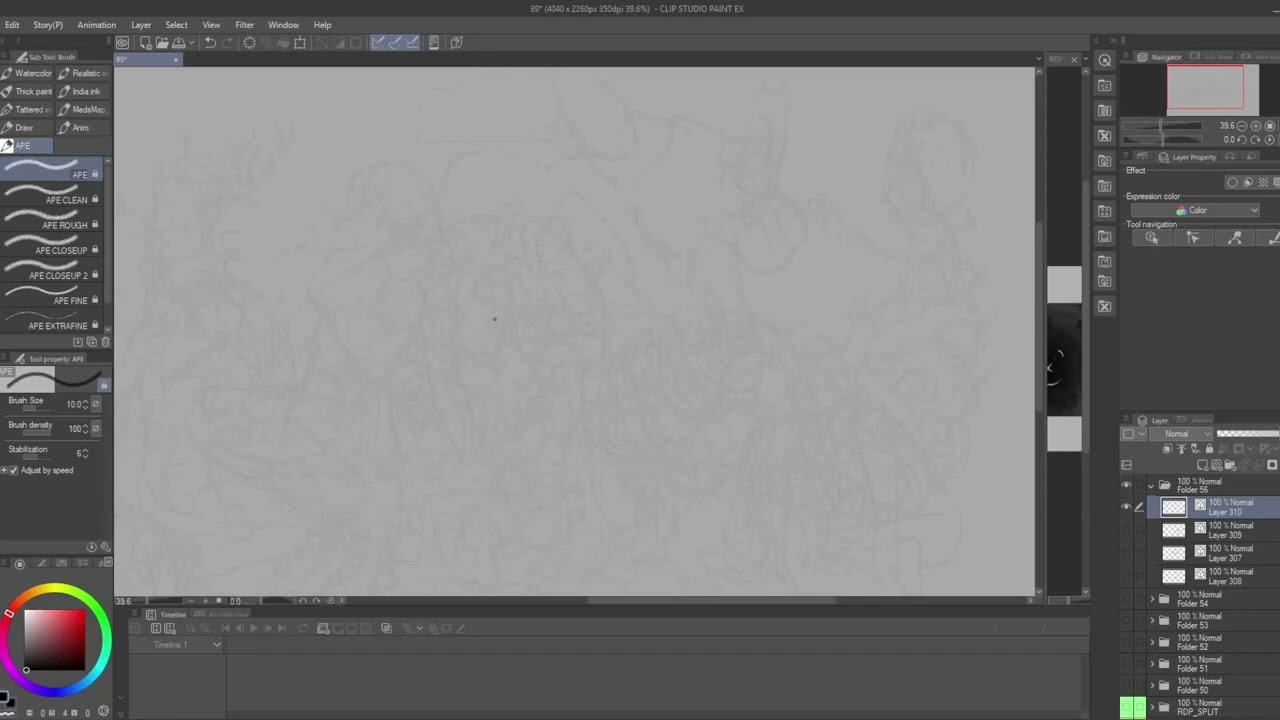Click the Delete sub tool trash icon
The height and width of the screenshot is (720, 1280).
point(105,342)
